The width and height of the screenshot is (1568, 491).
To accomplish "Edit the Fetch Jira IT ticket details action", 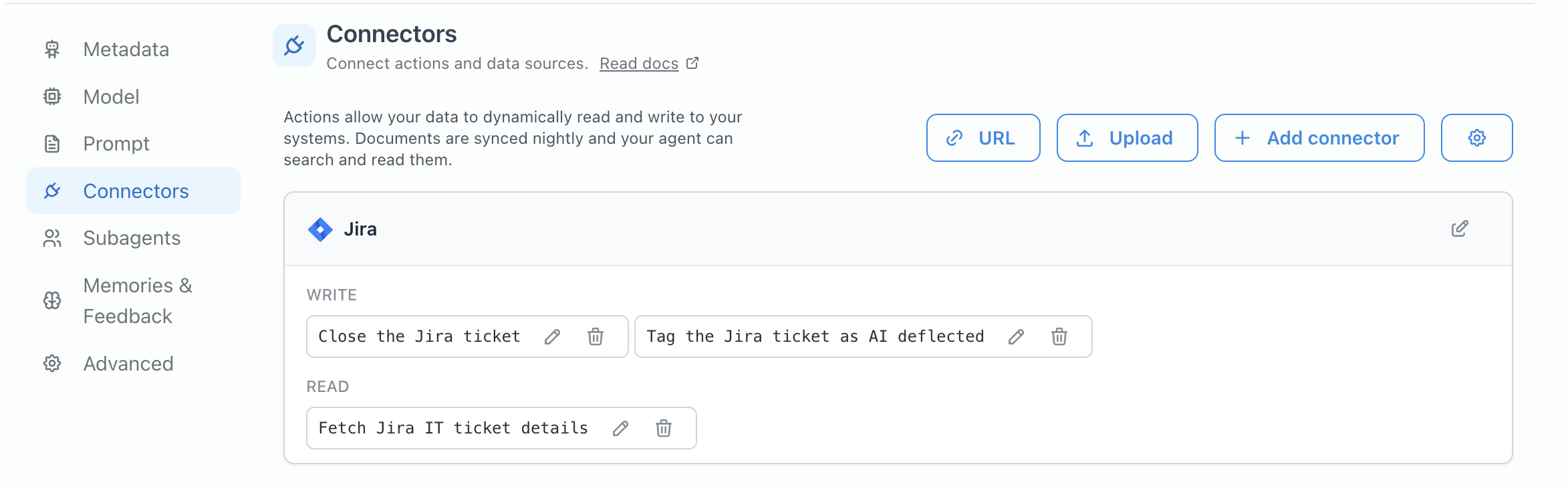I will (620, 428).
